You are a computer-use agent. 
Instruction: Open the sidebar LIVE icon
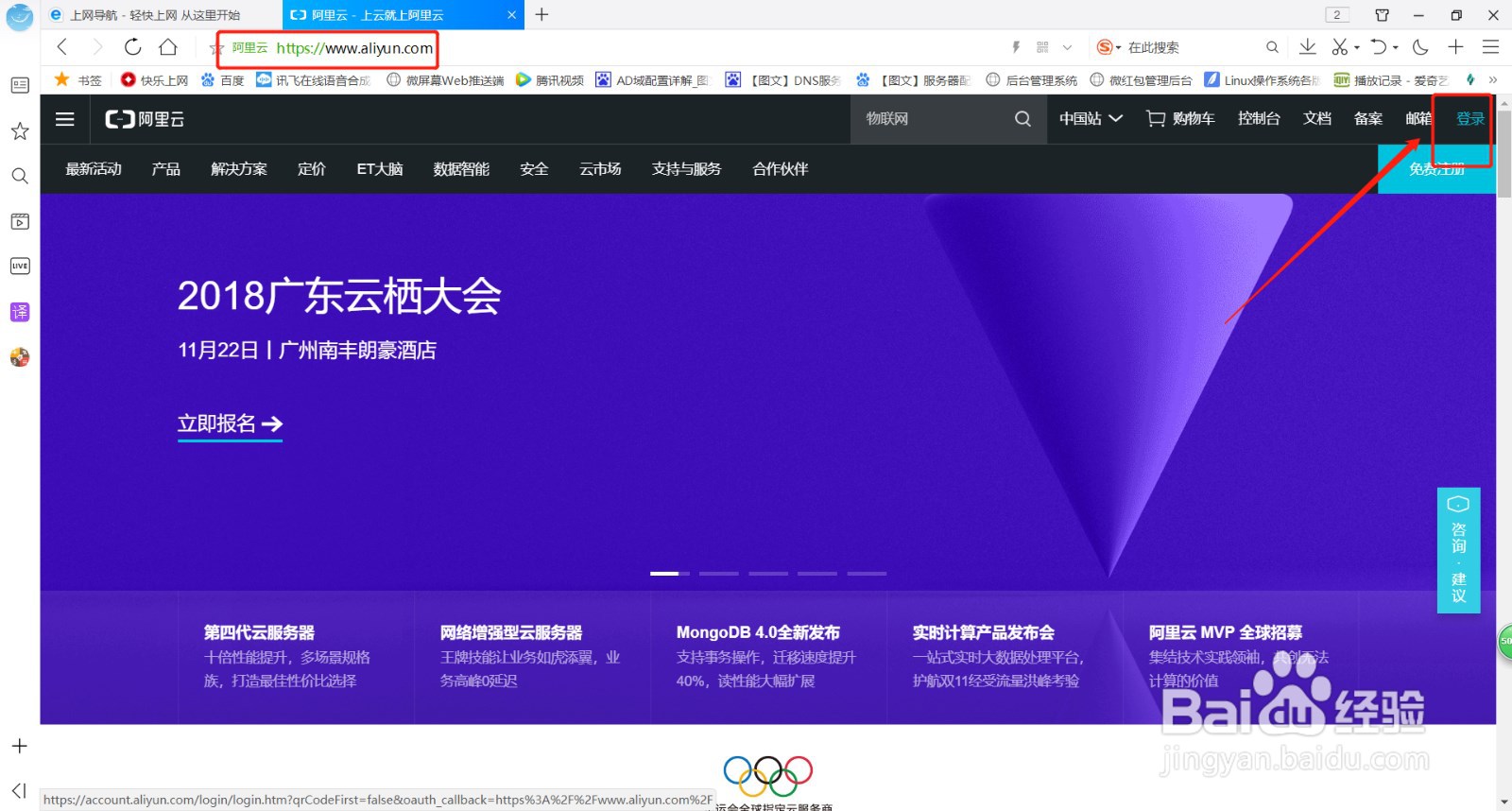(20, 266)
